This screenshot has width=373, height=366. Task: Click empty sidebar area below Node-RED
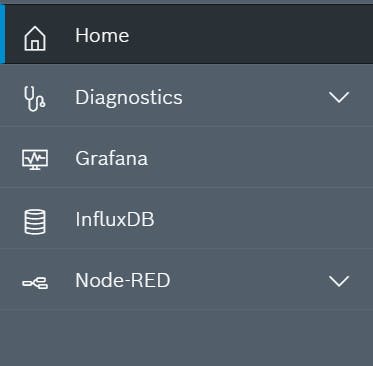[x=186, y=338]
